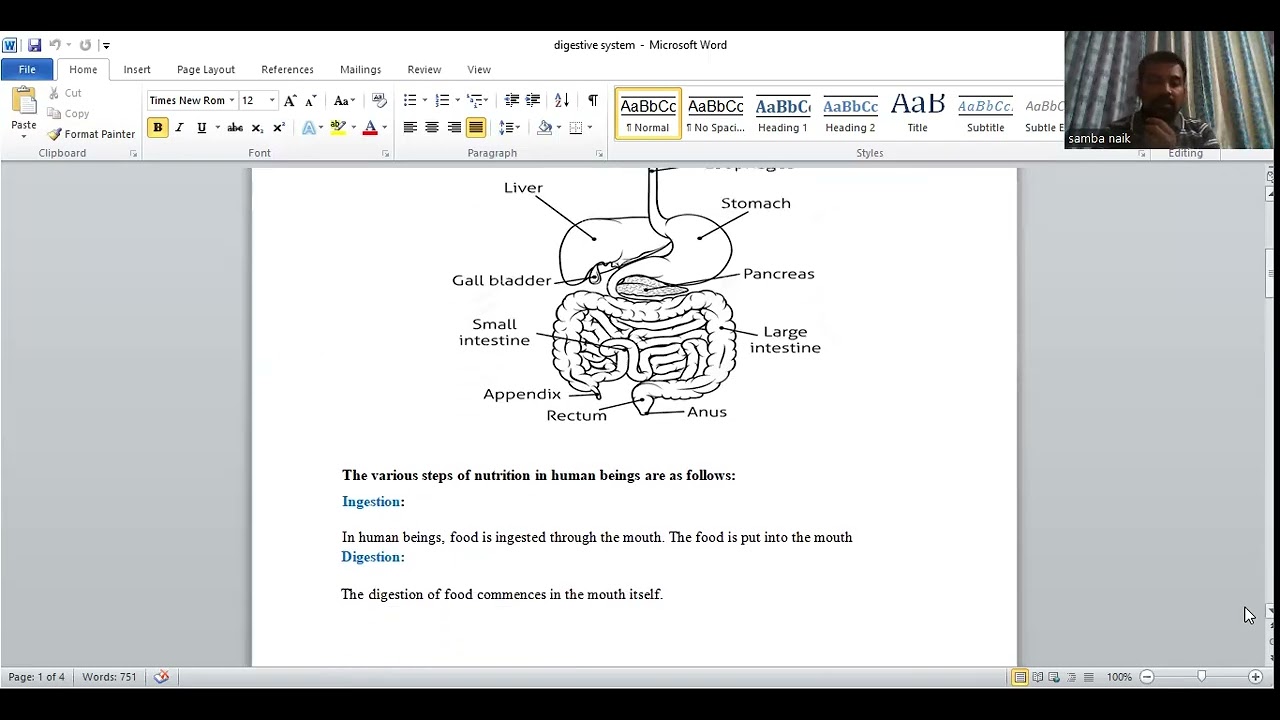This screenshot has height=720, width=1280.
Task: Toggle strikethrough formatting
Action: [235, 127]
